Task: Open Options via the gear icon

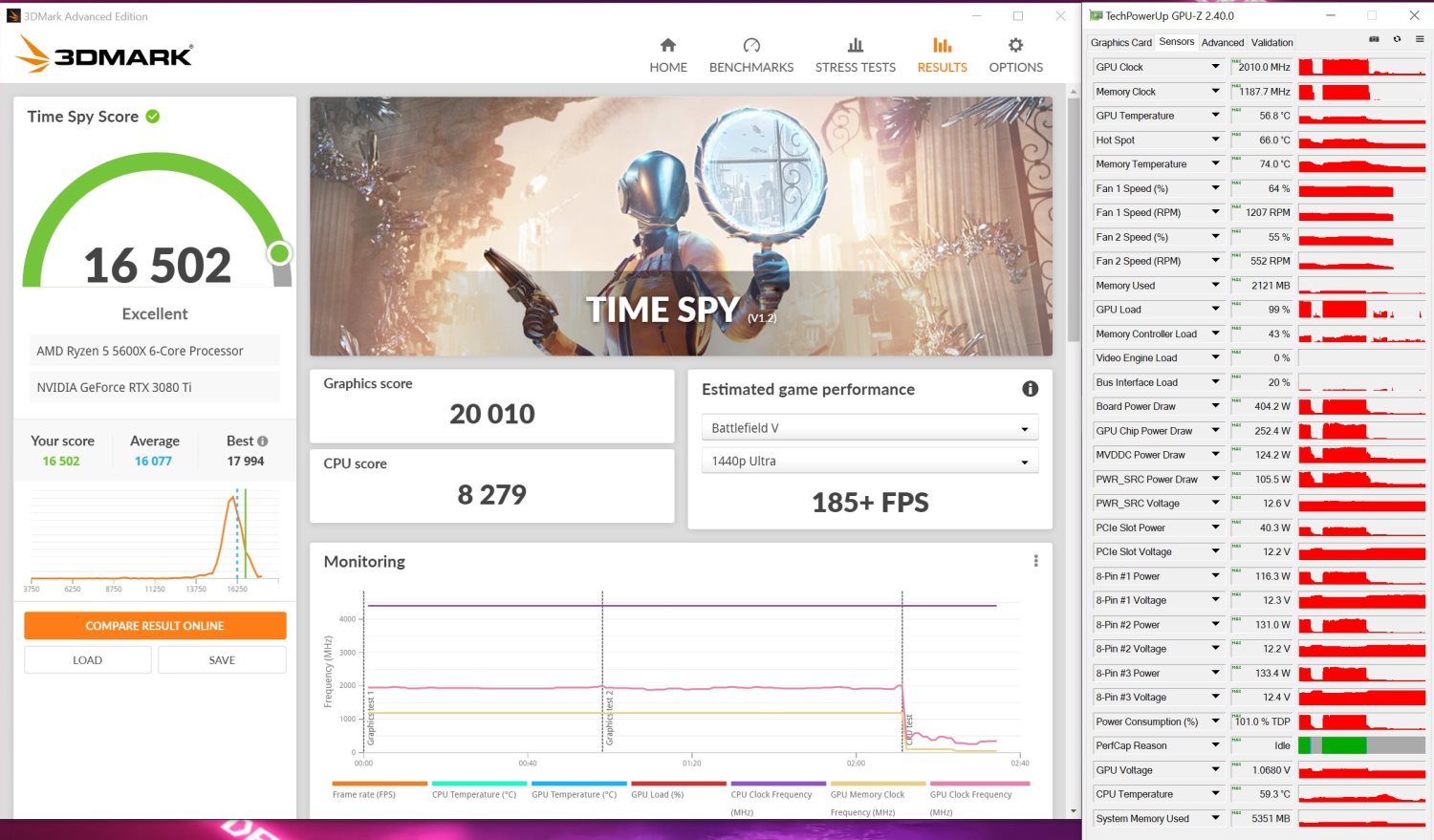Action: [x=1015, y=45]
